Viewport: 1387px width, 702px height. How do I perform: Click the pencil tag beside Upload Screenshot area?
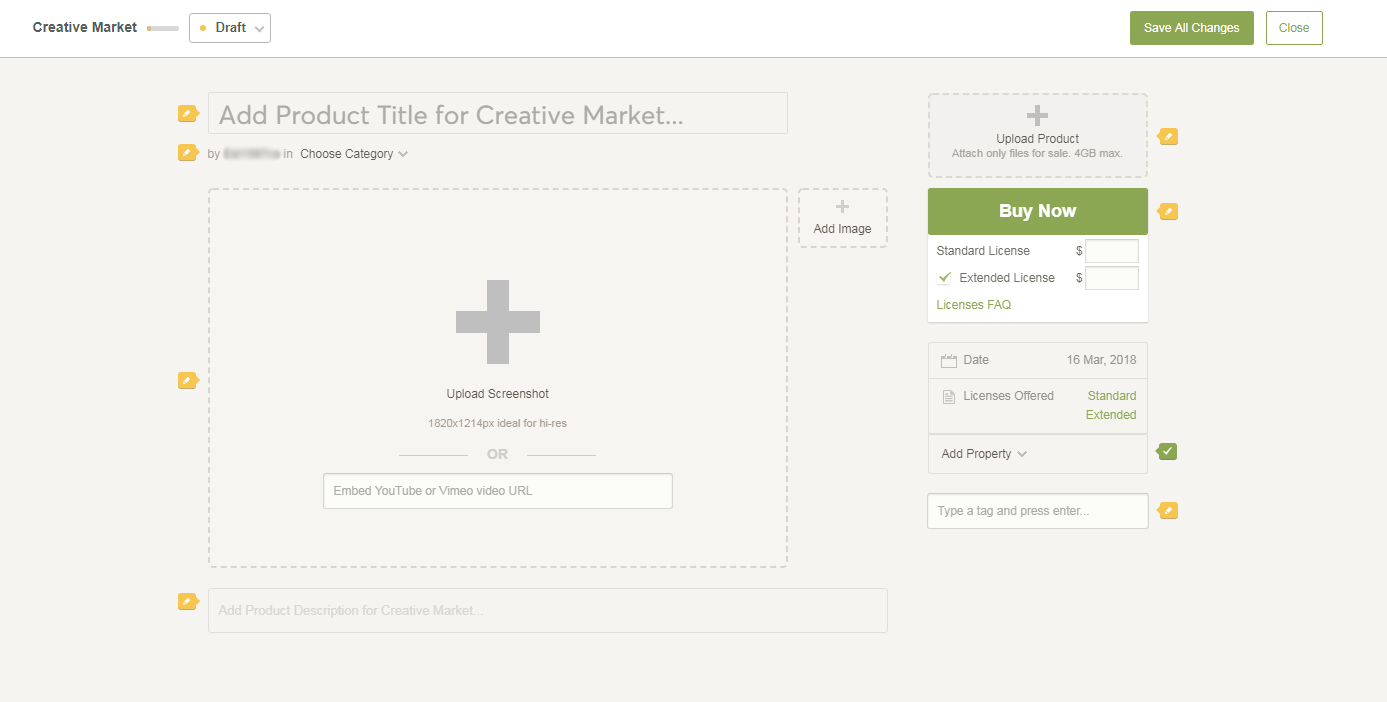(x=187, y=380)
